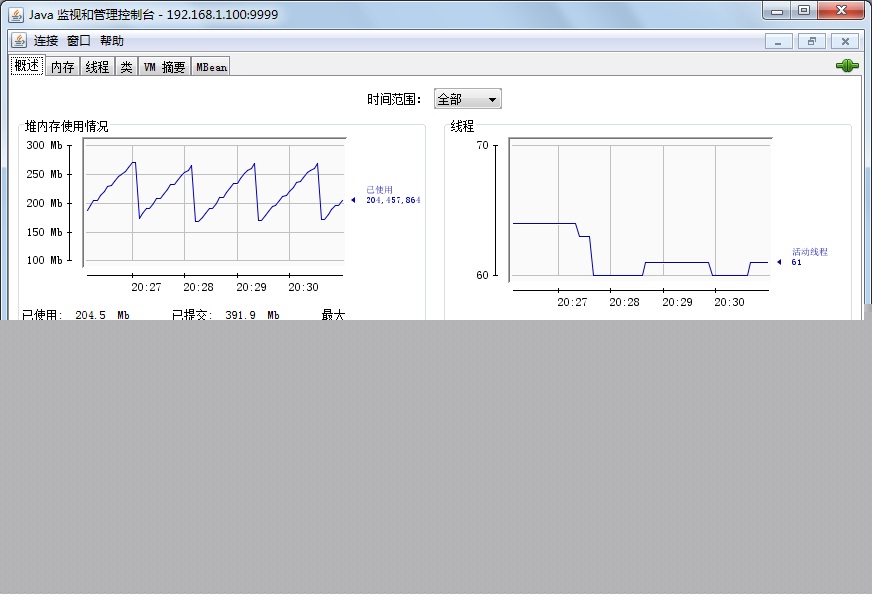
Task: Click the 堆内存使用情况 panel title
Action: pyautogui.click(x=66, y=126)
